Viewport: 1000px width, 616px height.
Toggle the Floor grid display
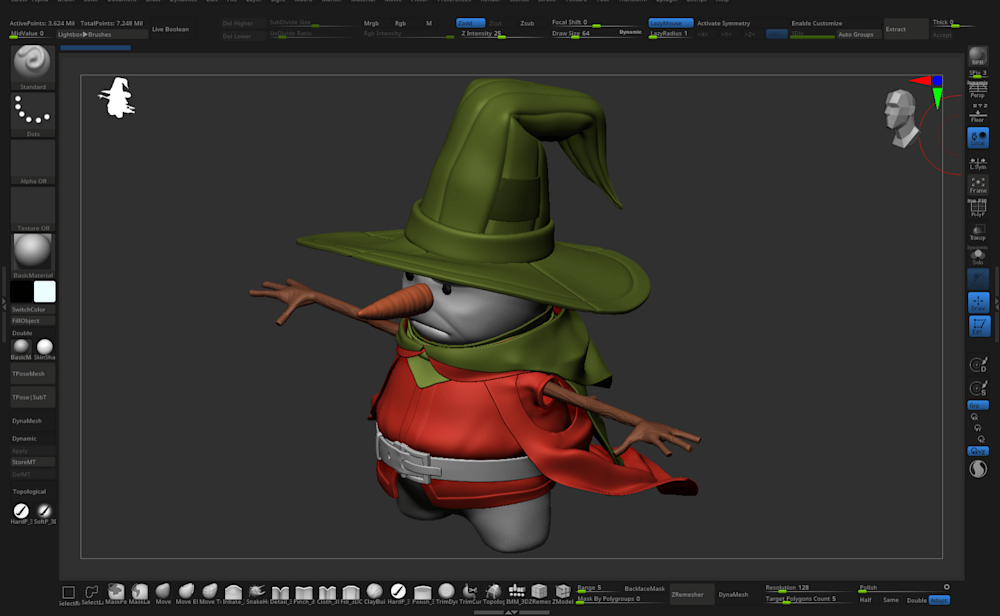pos(978,114)
